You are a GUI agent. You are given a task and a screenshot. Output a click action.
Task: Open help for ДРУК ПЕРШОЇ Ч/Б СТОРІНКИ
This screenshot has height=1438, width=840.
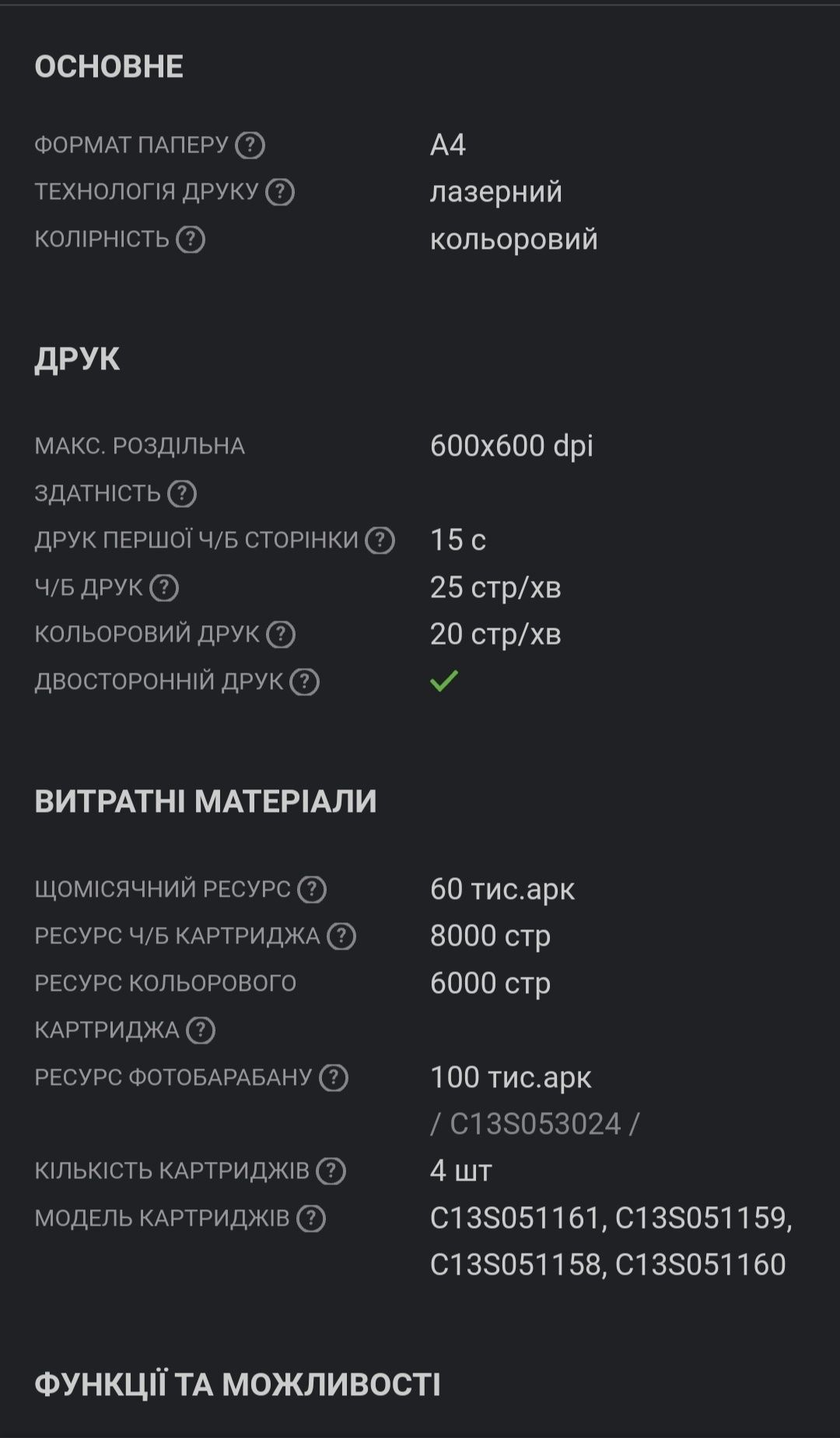(380, 541)
